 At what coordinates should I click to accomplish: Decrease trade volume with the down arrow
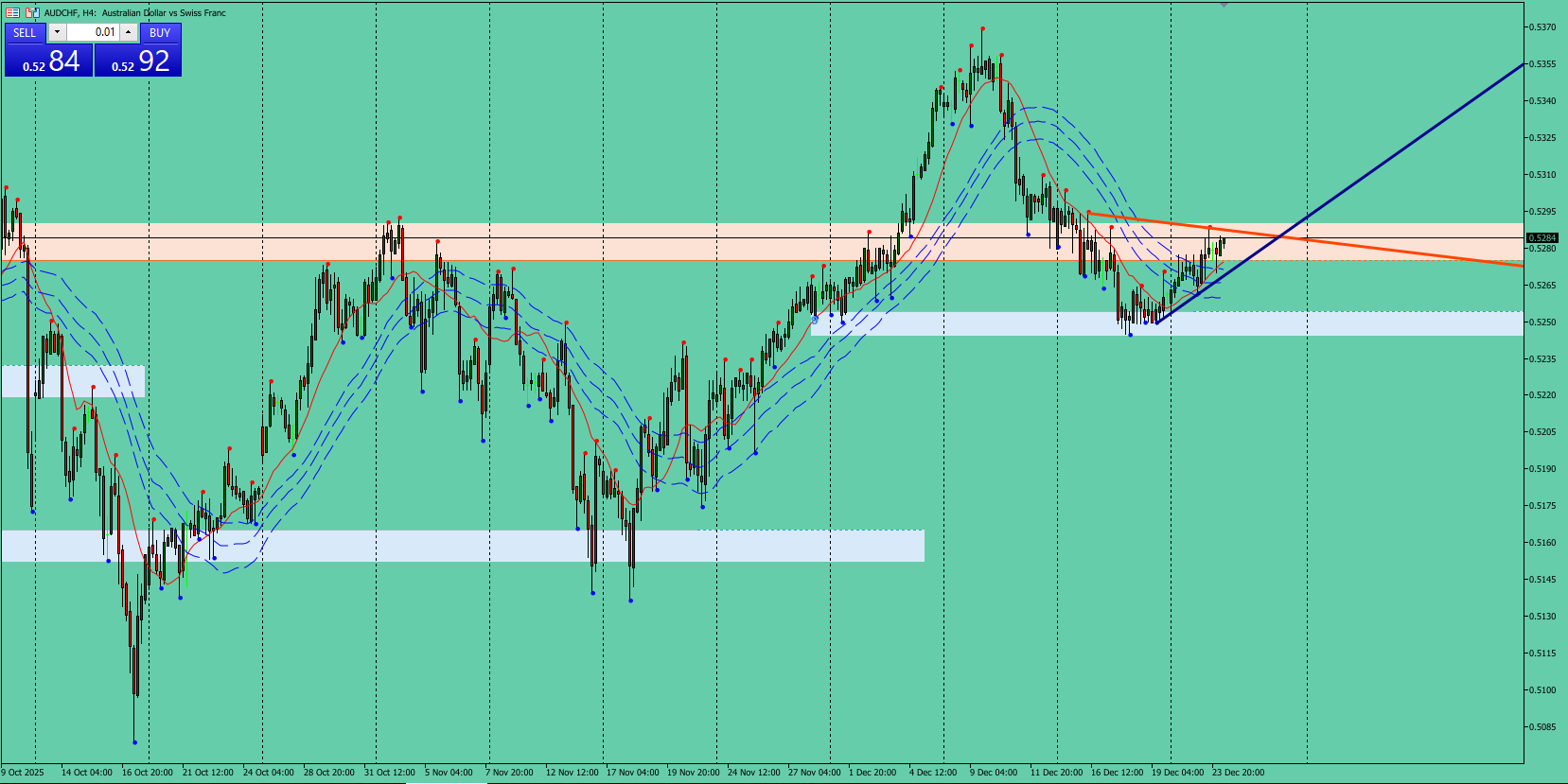tap(57, 32)
